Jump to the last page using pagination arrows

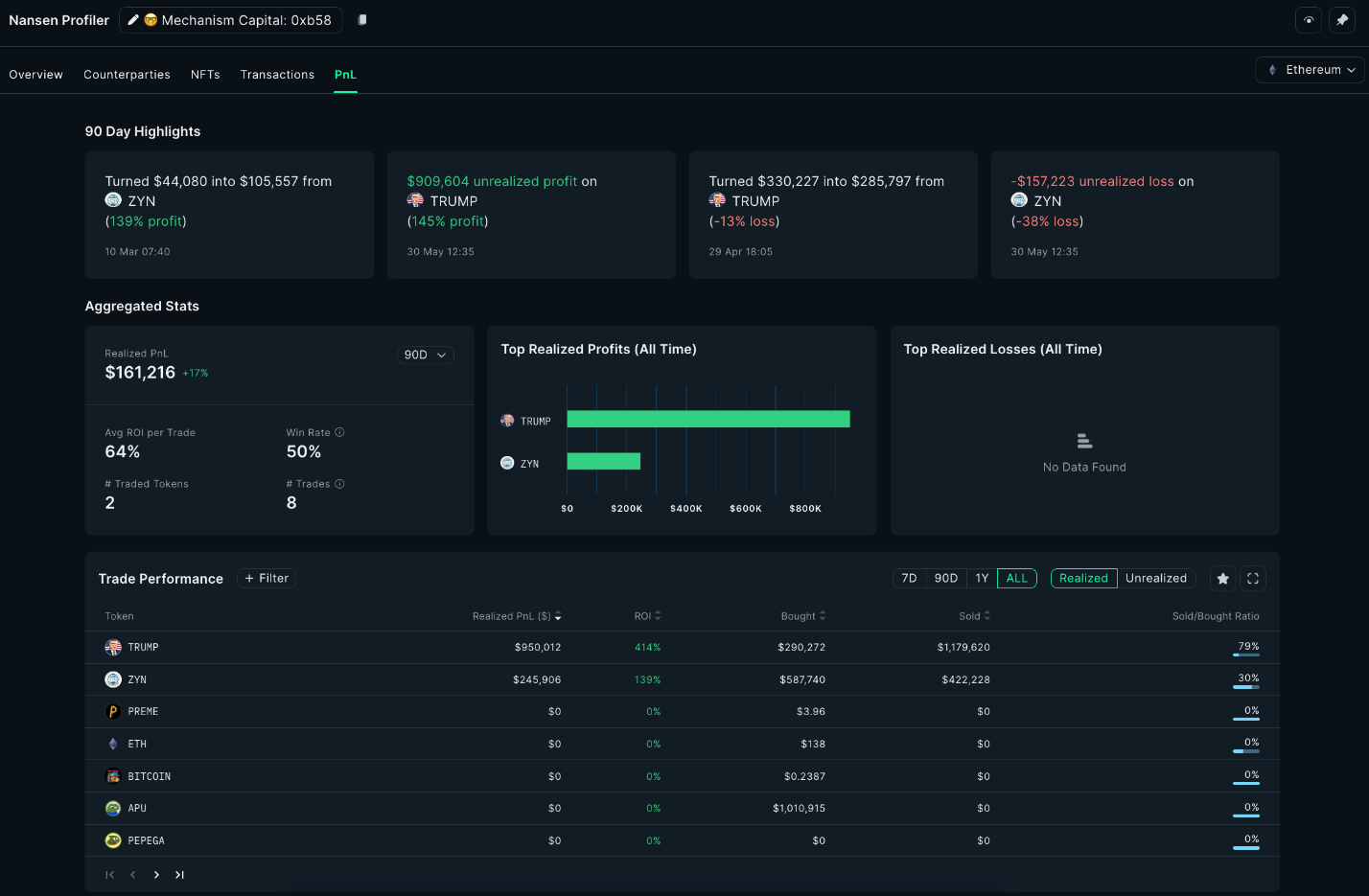pyautogui.click(x=178, y=874)
